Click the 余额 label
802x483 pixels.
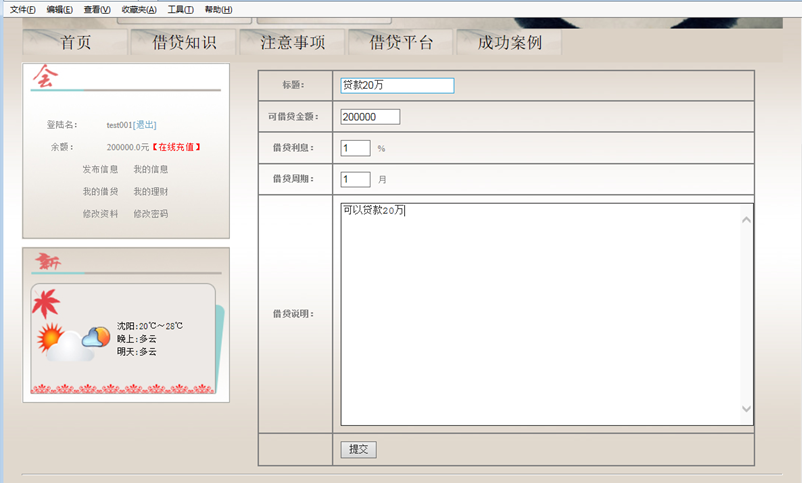(62, 147)
